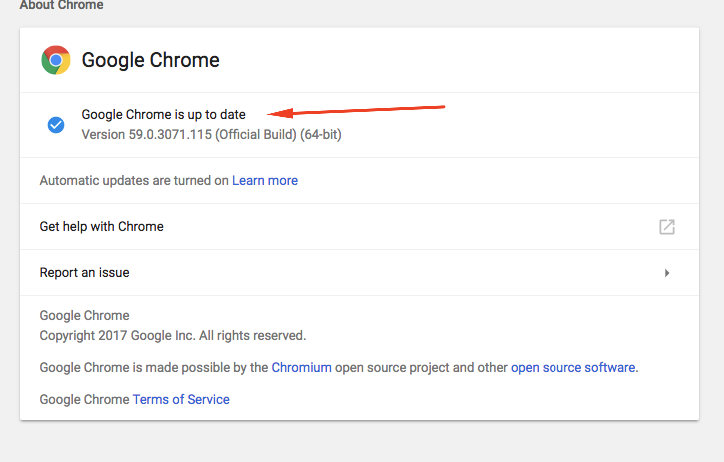Click the Copyright 2017 Google Inc. line
The width and height of the screenshot is (724, 462).
[x=172, y=336]
